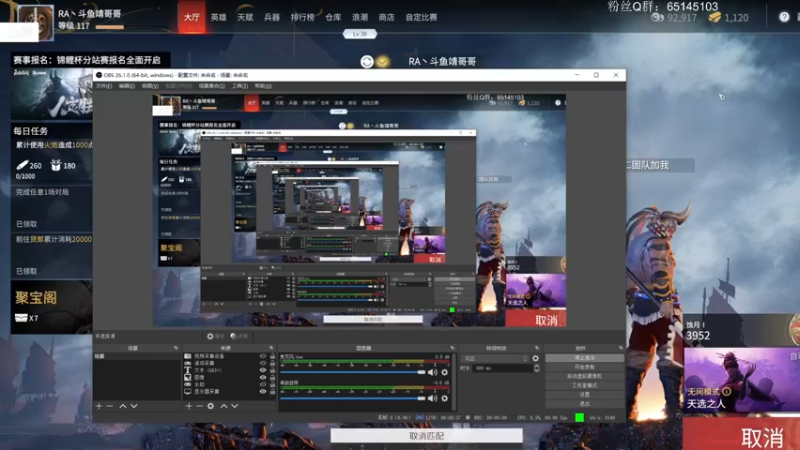This screenshot has width=800, height=450.
Task: Lock the 显示器采集 source
Action: 272,391
